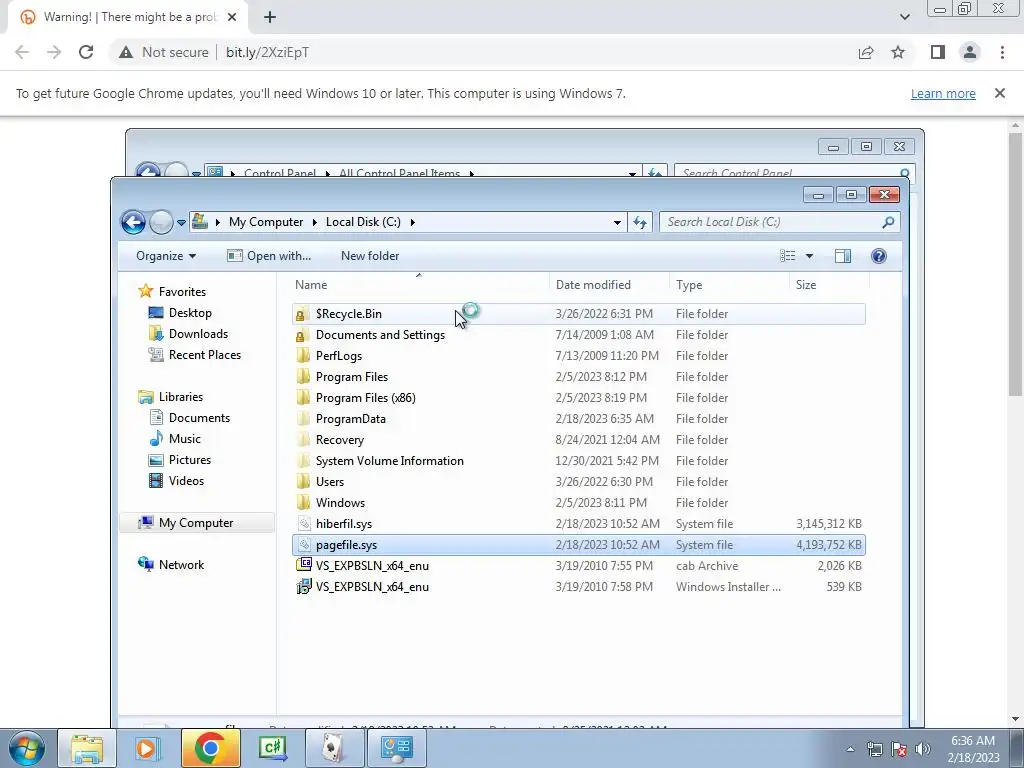Select the Windows folder
The image size is (1024, 768).
pos(579,503)
